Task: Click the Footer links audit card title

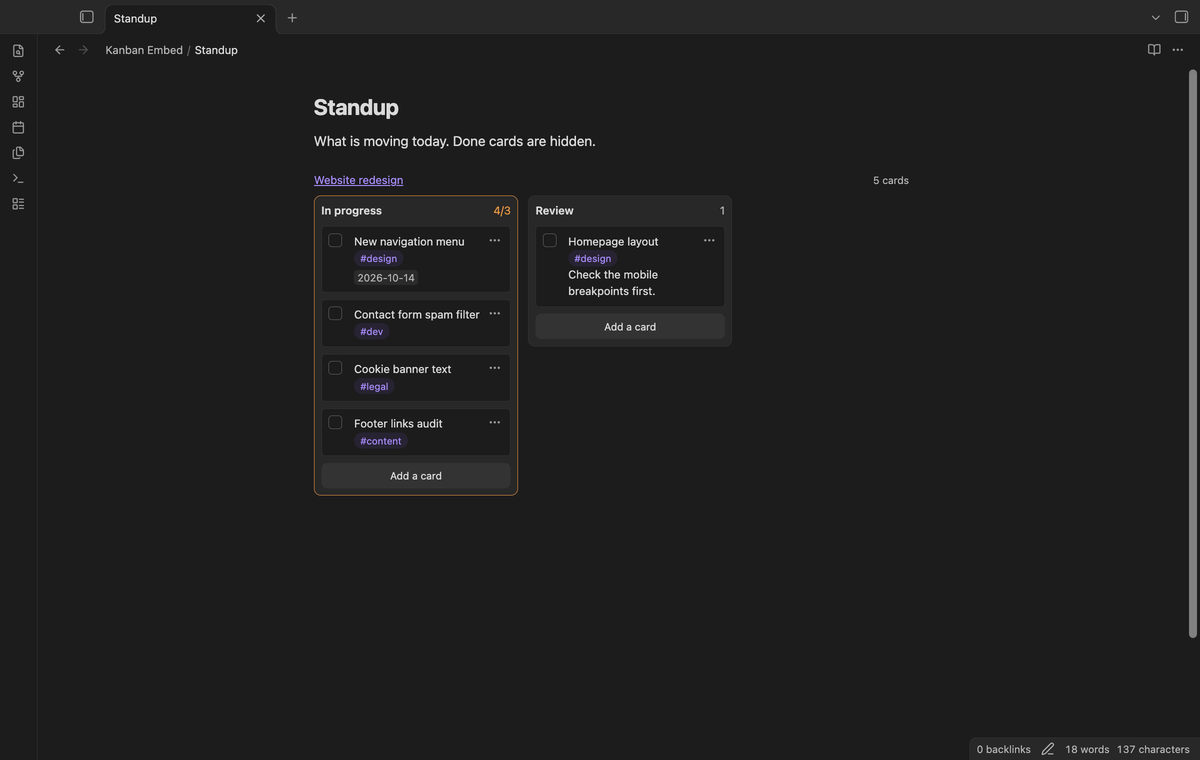Action: coord(398,424)
